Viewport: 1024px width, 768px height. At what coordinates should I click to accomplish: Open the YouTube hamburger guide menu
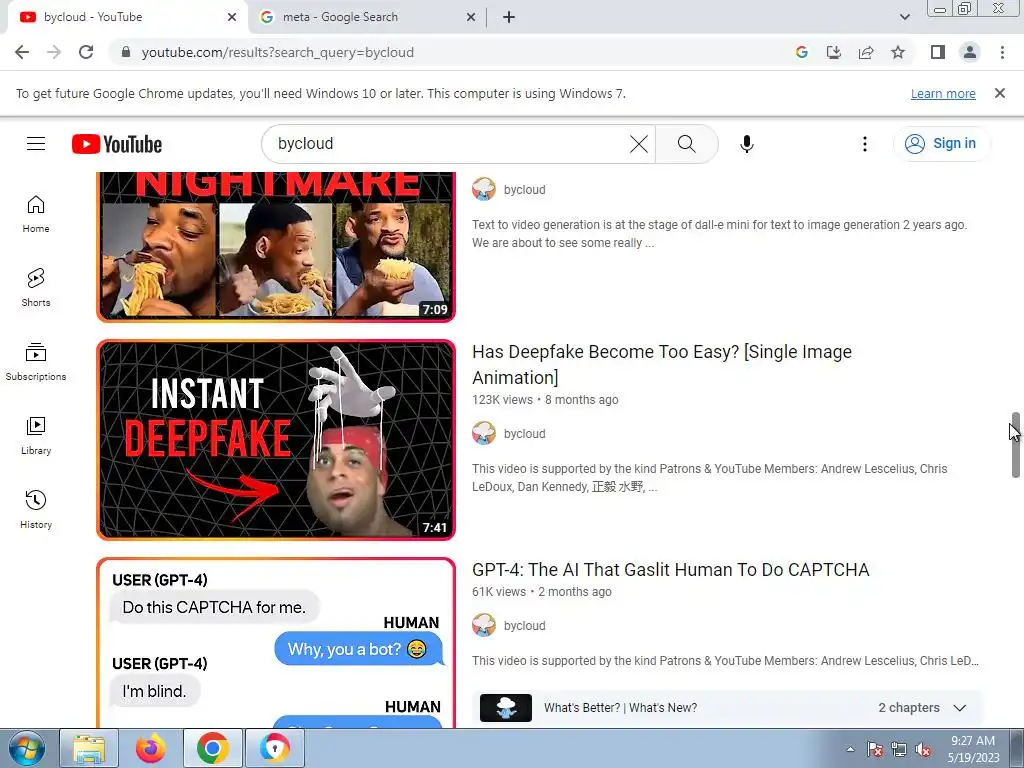36,144
